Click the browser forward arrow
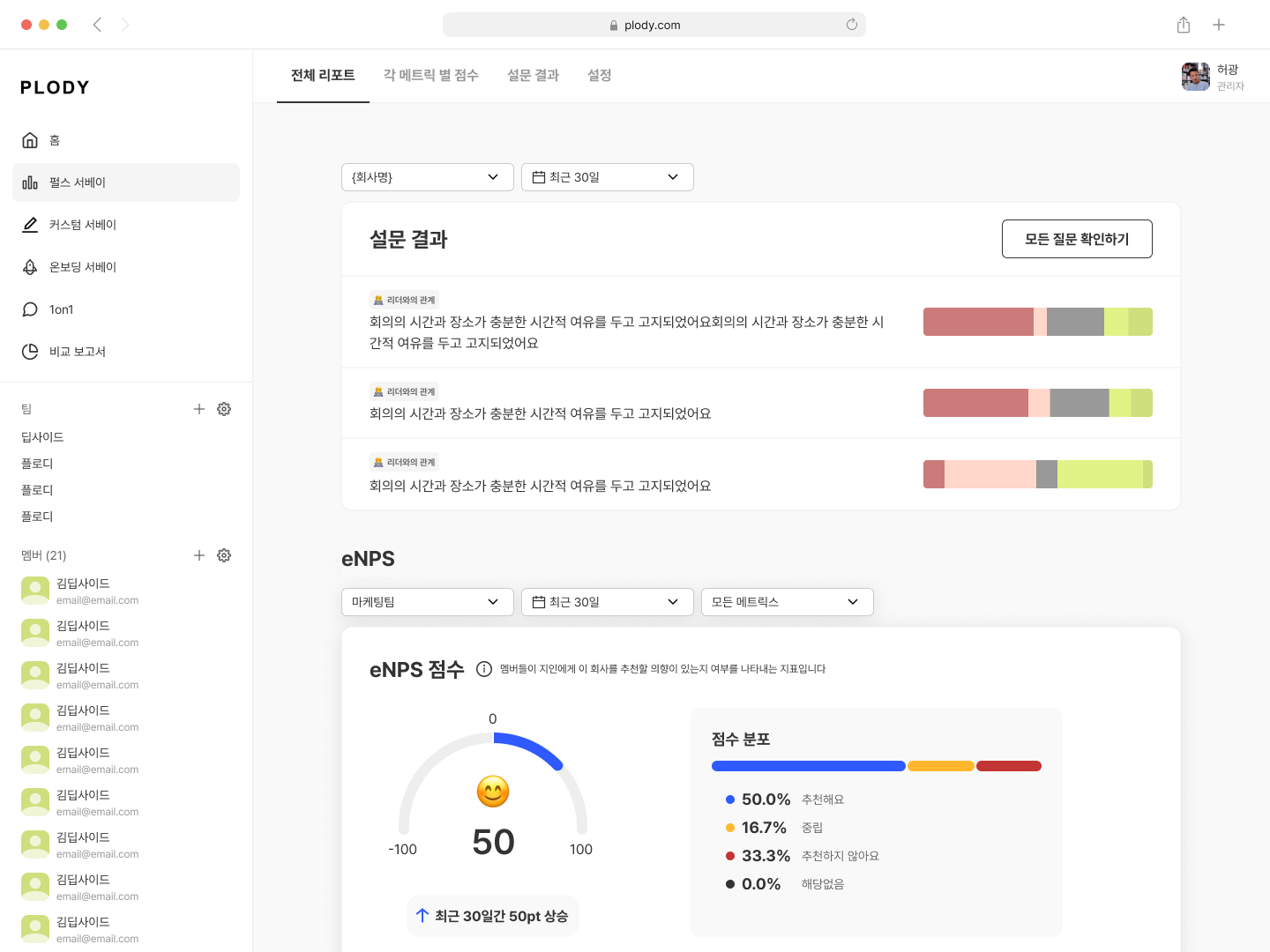The height and width of the screenshot is (952, 1270). pyautogui.click(x=125, y=25)
